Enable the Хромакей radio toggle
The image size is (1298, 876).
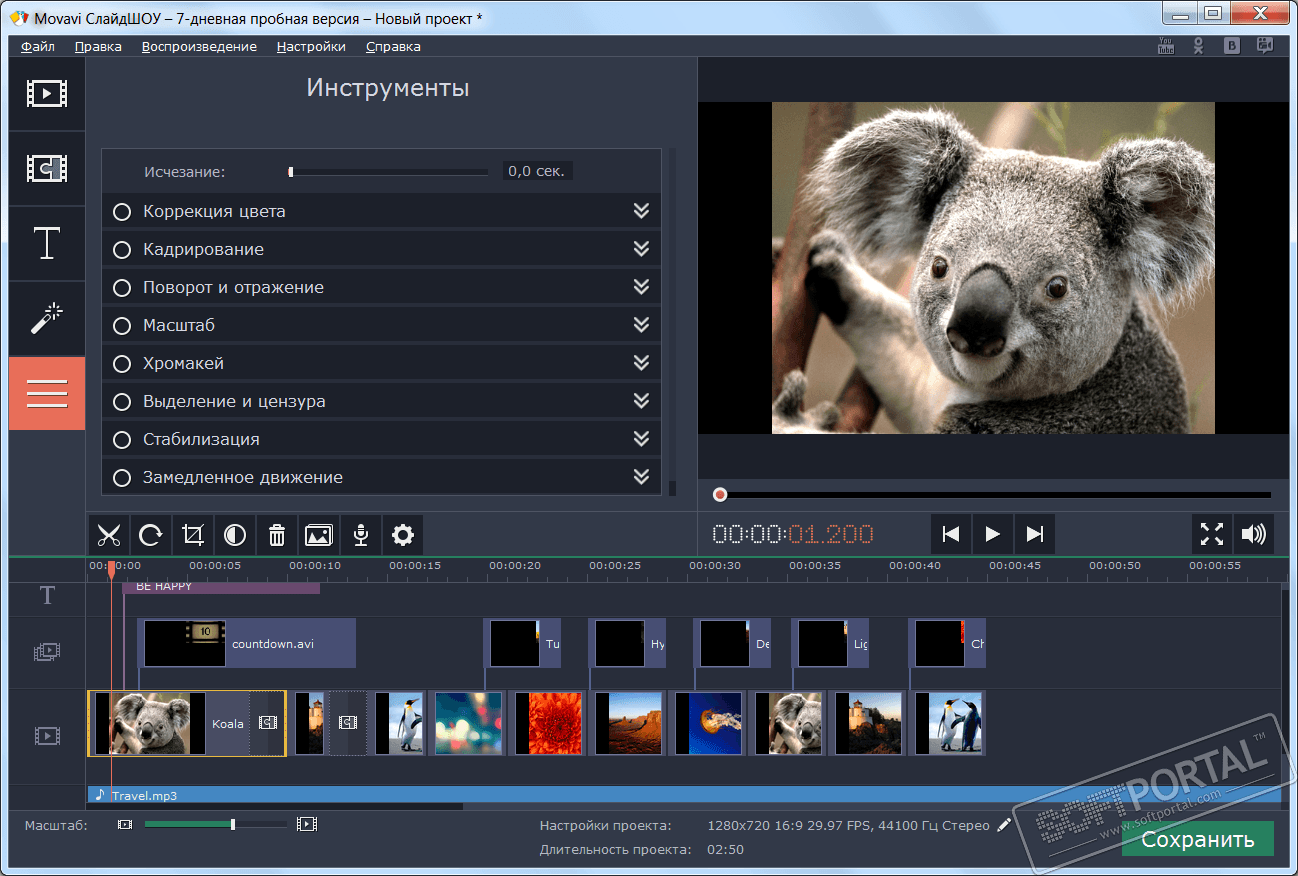pyautogui.click(x=122, y=364)
